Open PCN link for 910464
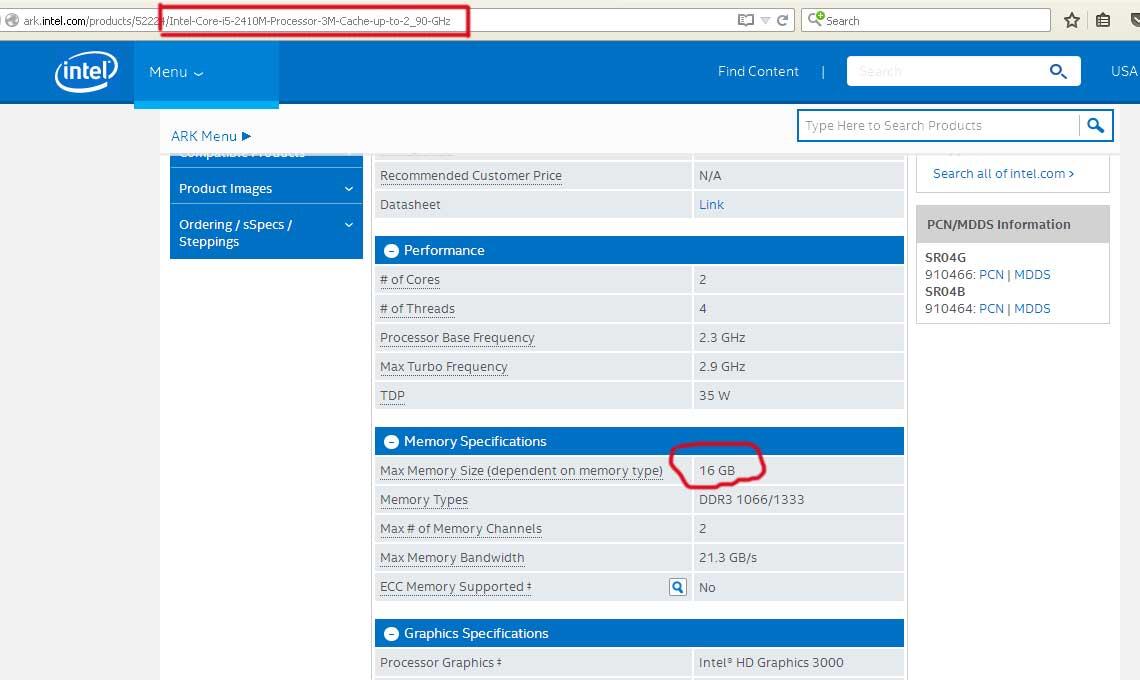The width and height of the screenshot is (1140, 680). click(991, 308)
